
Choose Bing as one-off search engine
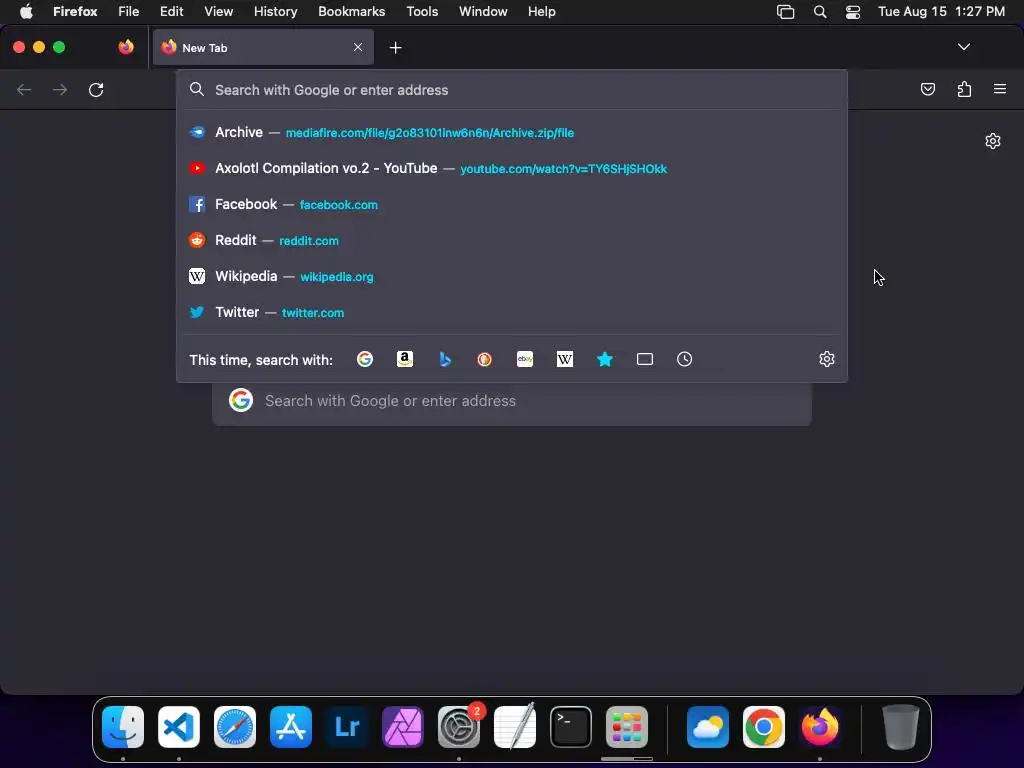(445, 359)
